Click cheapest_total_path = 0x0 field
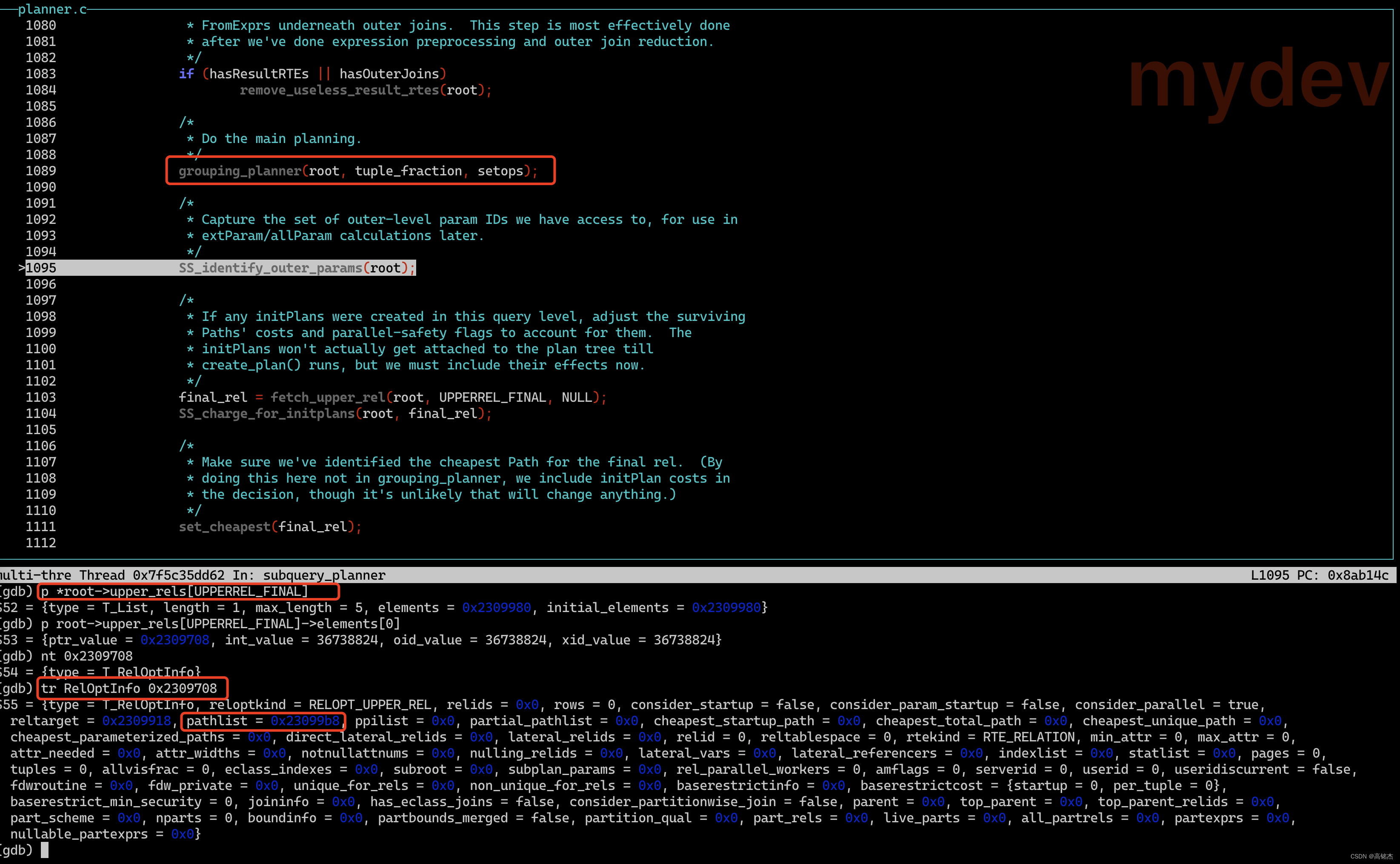Viewport: 1400px width, 864px height. [x=971, y=721]
